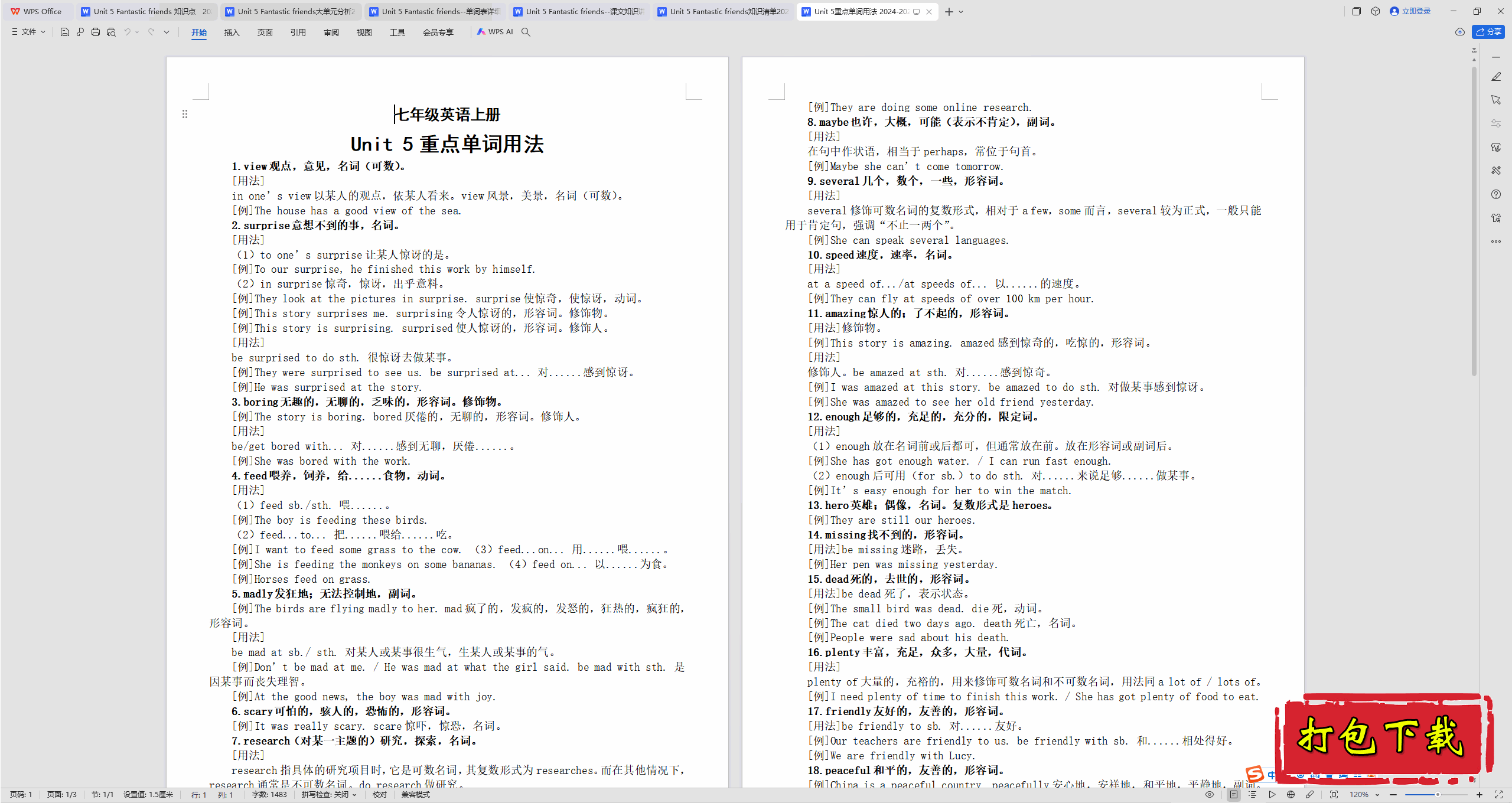Switch to web layout view

point(1291,795)
